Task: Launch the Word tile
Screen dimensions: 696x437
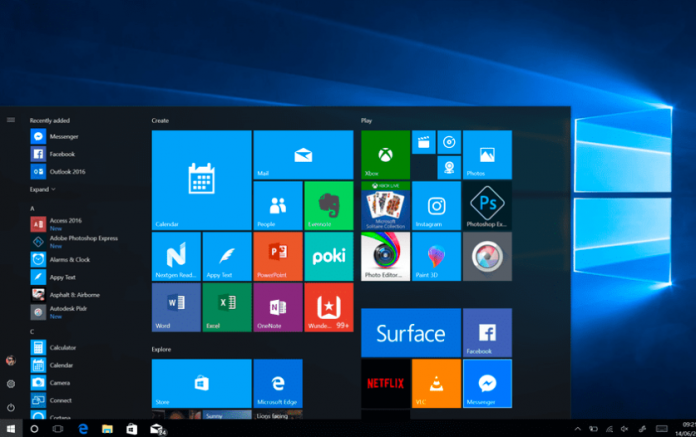Action: tap(176, 307)
